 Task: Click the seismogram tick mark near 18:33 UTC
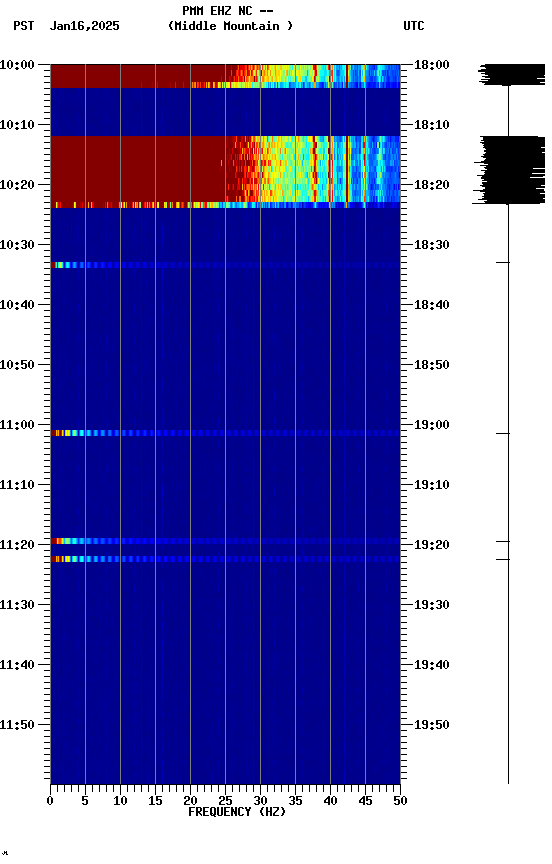pyautogui.click(x=502, y=263)
